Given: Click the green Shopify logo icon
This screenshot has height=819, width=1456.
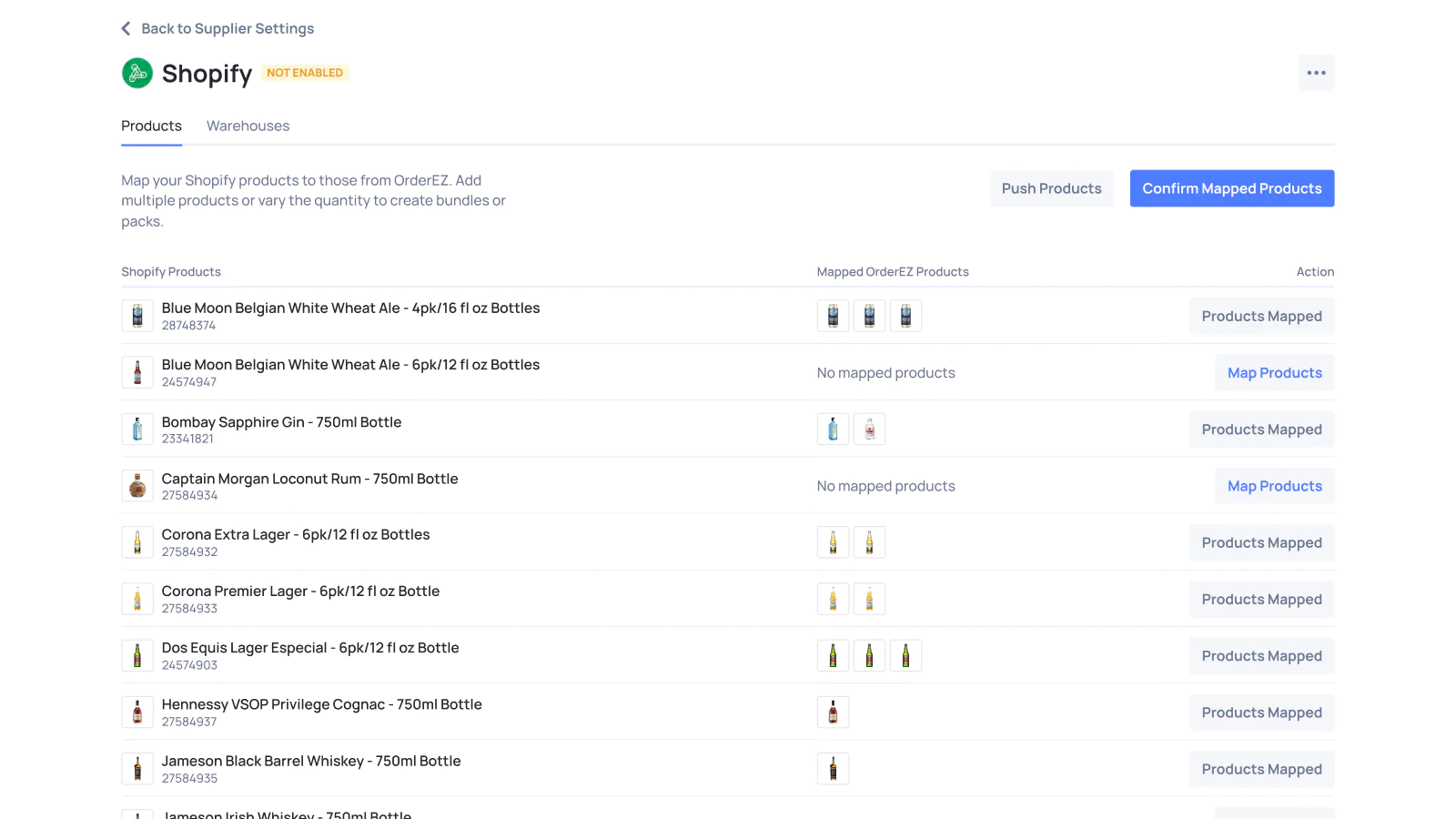Looking at the screenshot, I should (x=137, y=73).
